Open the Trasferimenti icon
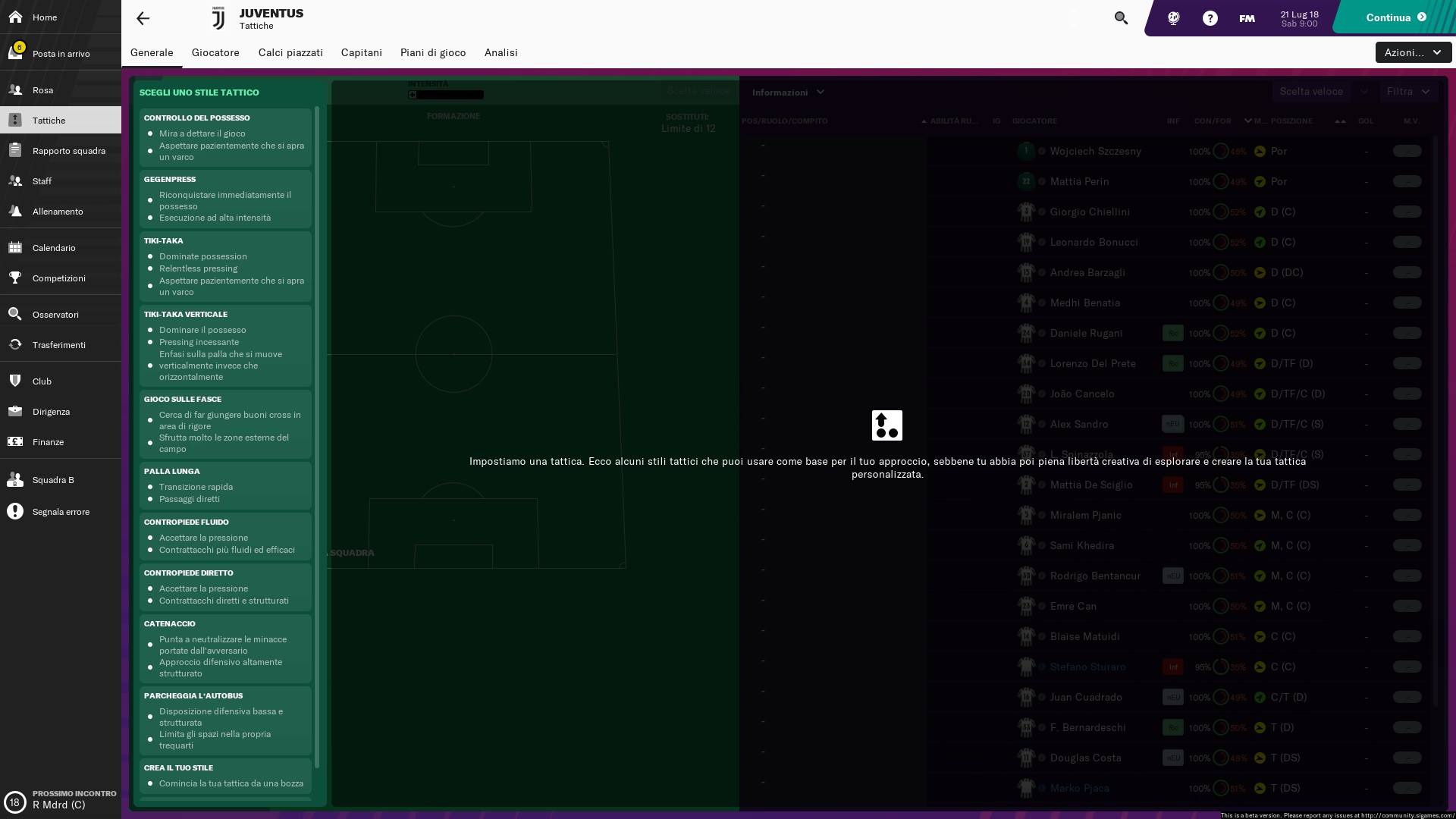Image resolution: width=1456 pixels, height=819 pixels. [x=15, y=344]
